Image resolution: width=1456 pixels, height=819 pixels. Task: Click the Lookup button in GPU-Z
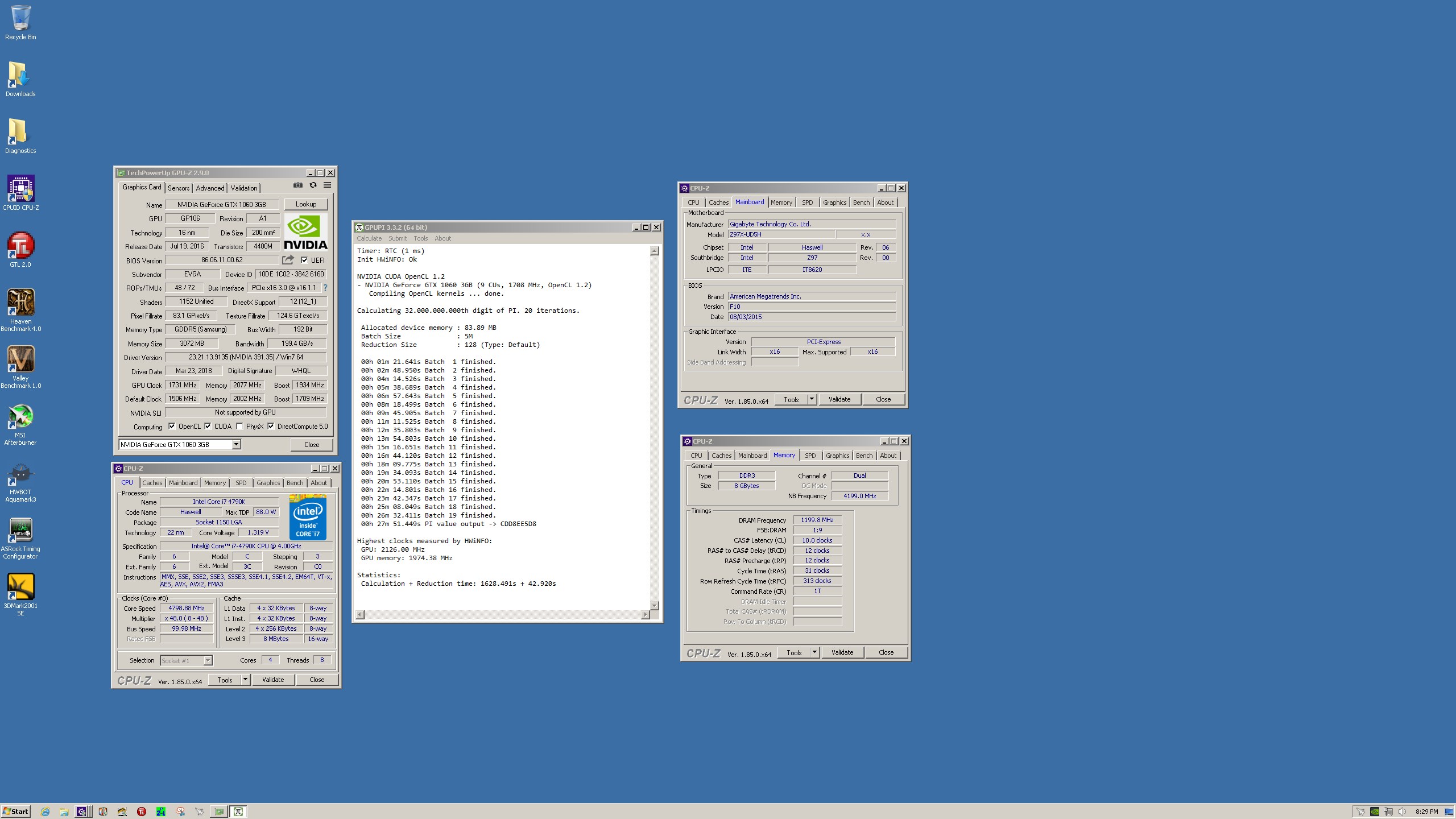[306, 204]
